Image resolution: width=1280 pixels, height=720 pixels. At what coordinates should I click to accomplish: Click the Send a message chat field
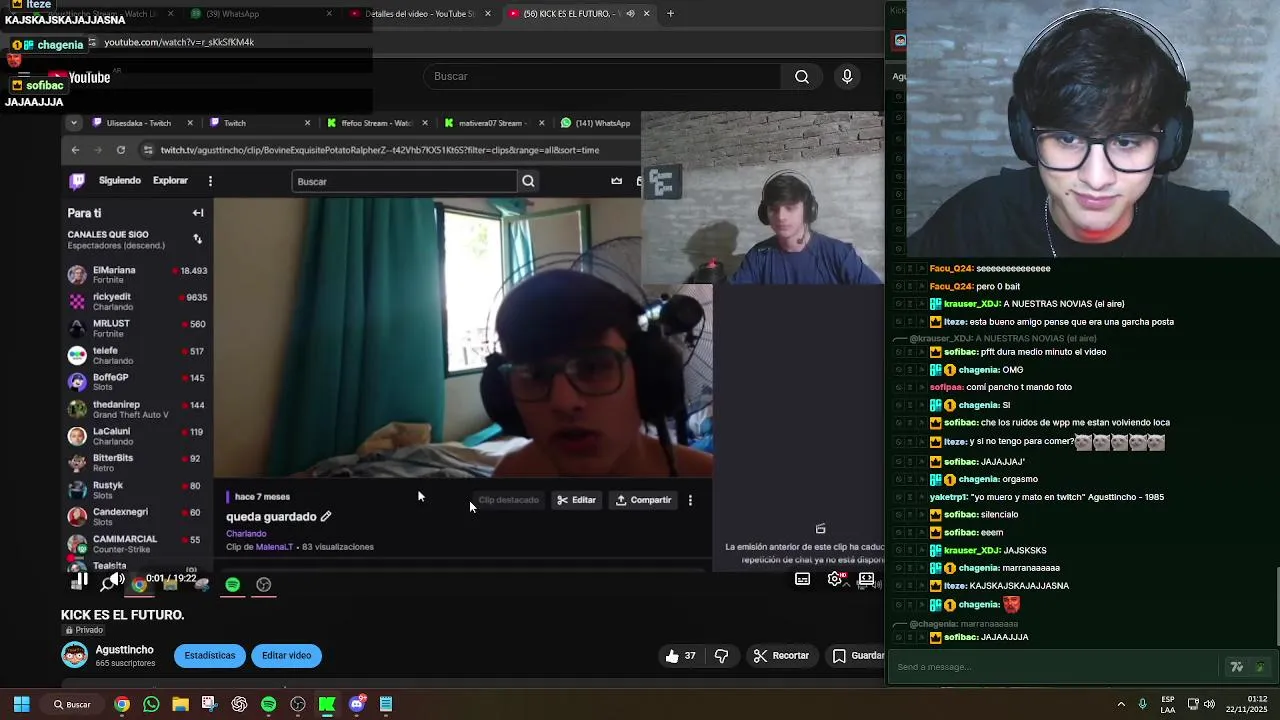pos(1055,667)
